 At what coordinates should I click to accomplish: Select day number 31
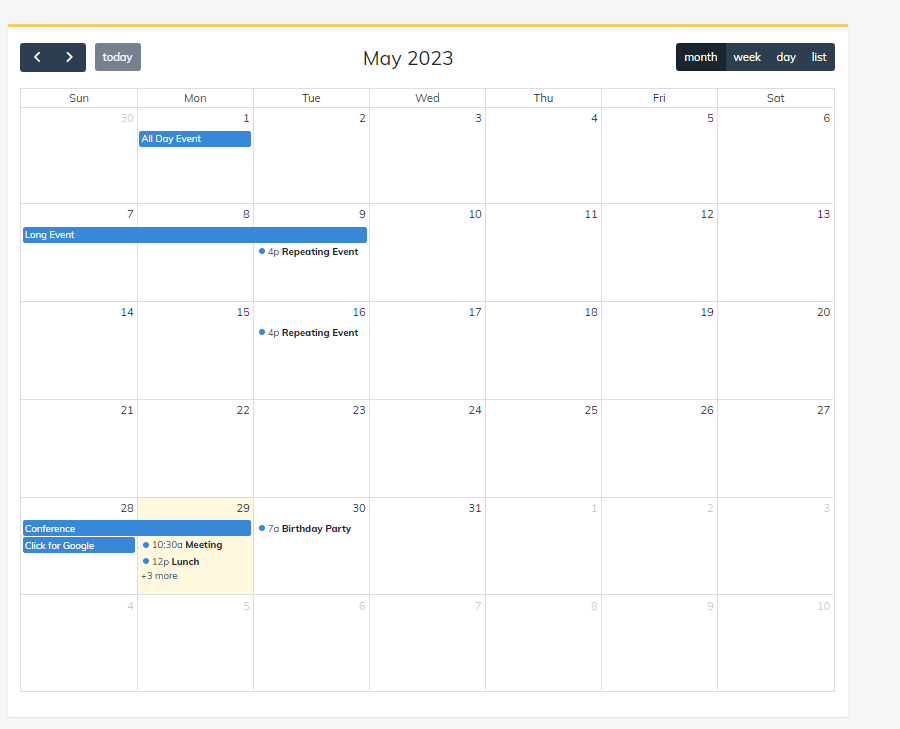pos(475,508)
